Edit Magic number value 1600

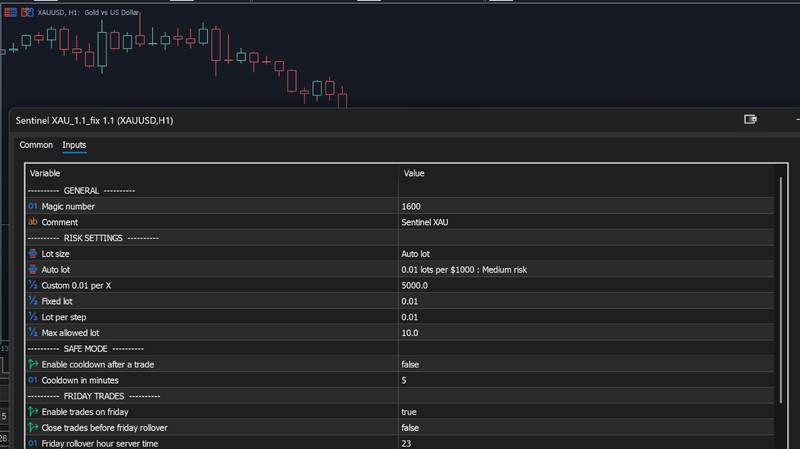click(586, 206)
